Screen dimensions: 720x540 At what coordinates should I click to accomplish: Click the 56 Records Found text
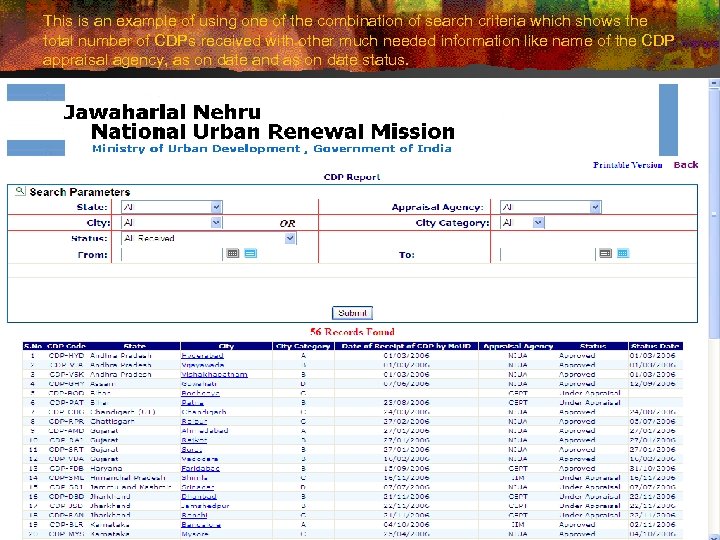point(352,332)
